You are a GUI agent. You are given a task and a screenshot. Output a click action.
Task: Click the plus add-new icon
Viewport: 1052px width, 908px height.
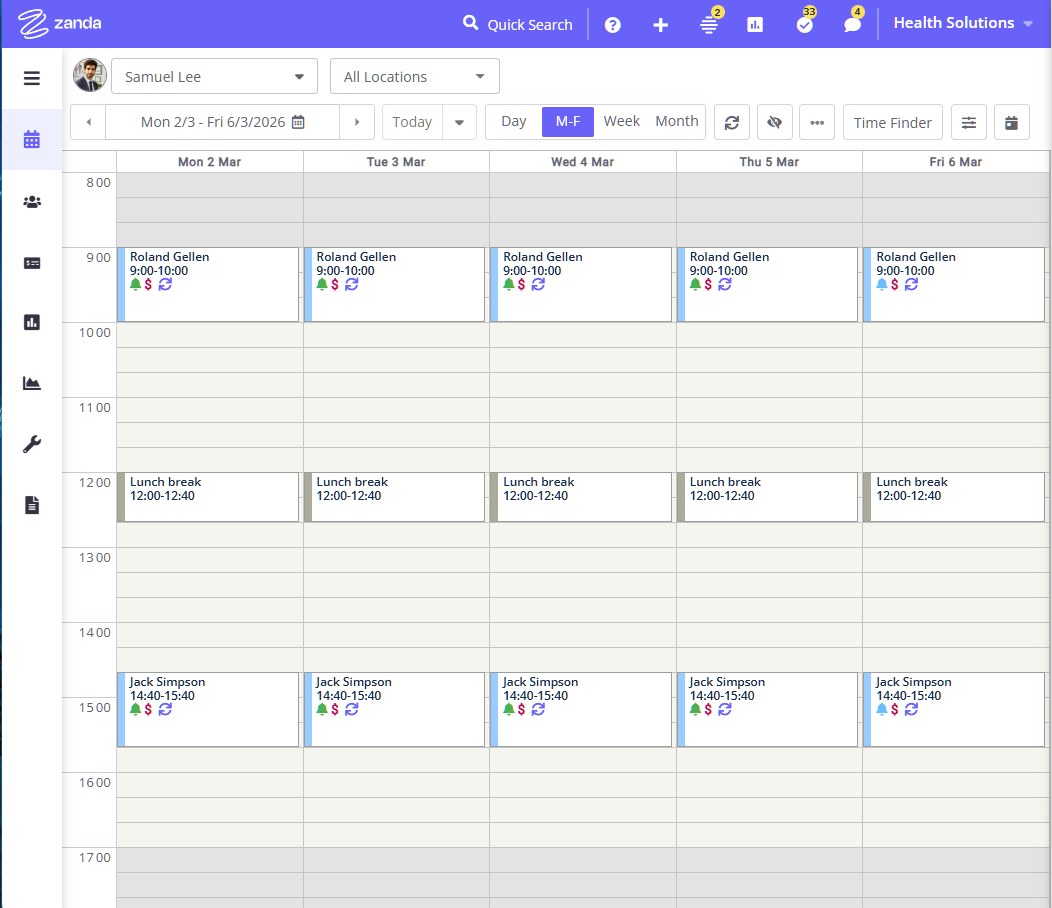click(x=660, y=25)
